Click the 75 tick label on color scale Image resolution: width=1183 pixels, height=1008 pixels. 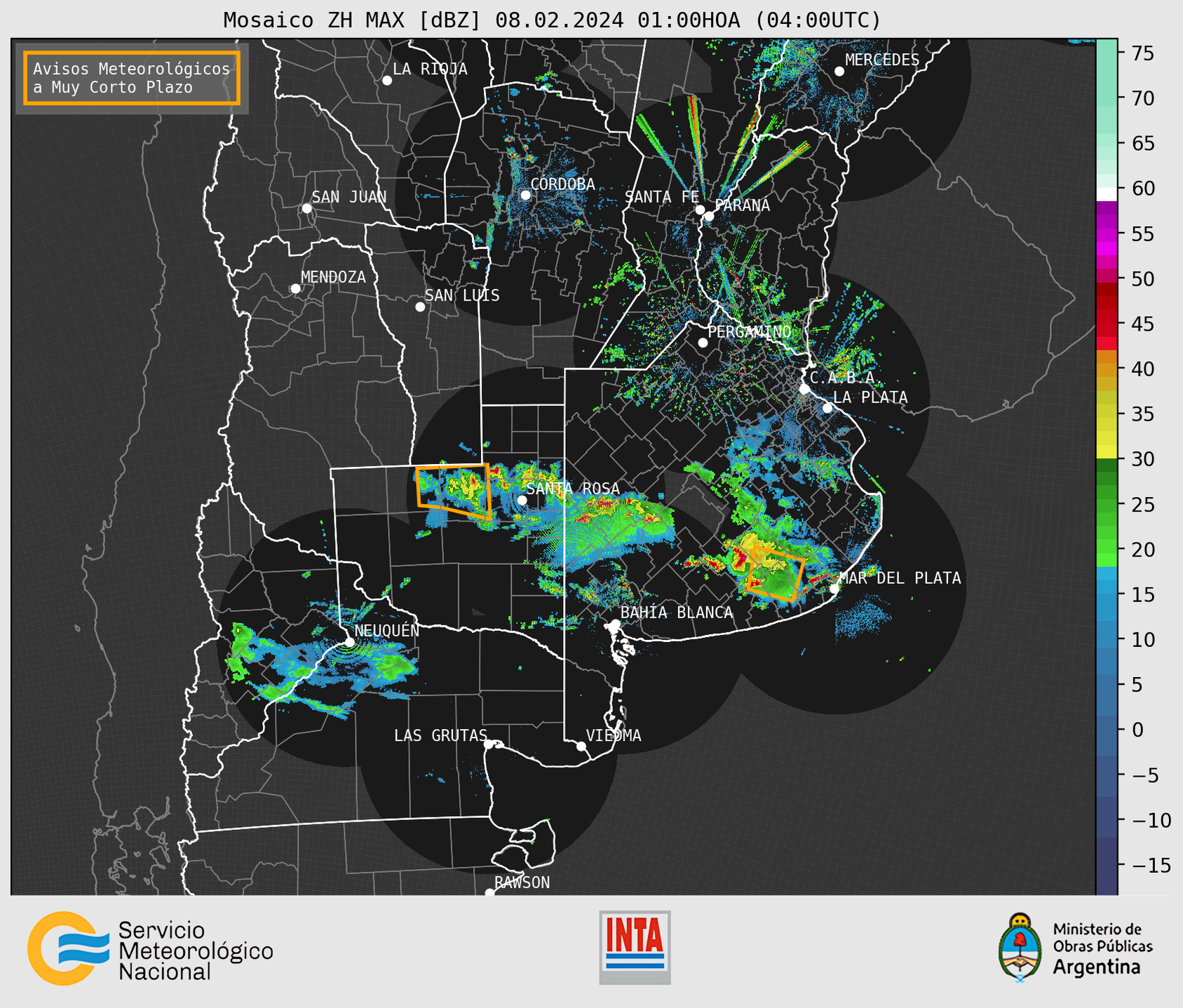1144,53
